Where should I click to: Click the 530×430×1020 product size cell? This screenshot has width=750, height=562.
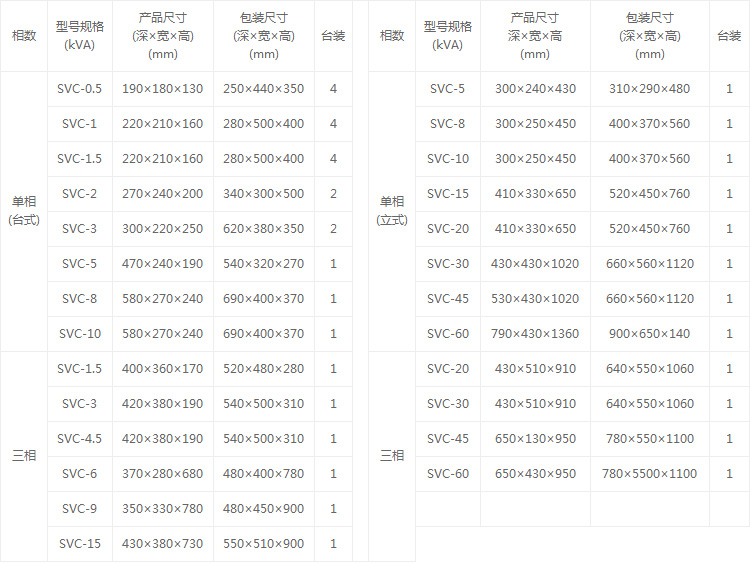[535, 299]
